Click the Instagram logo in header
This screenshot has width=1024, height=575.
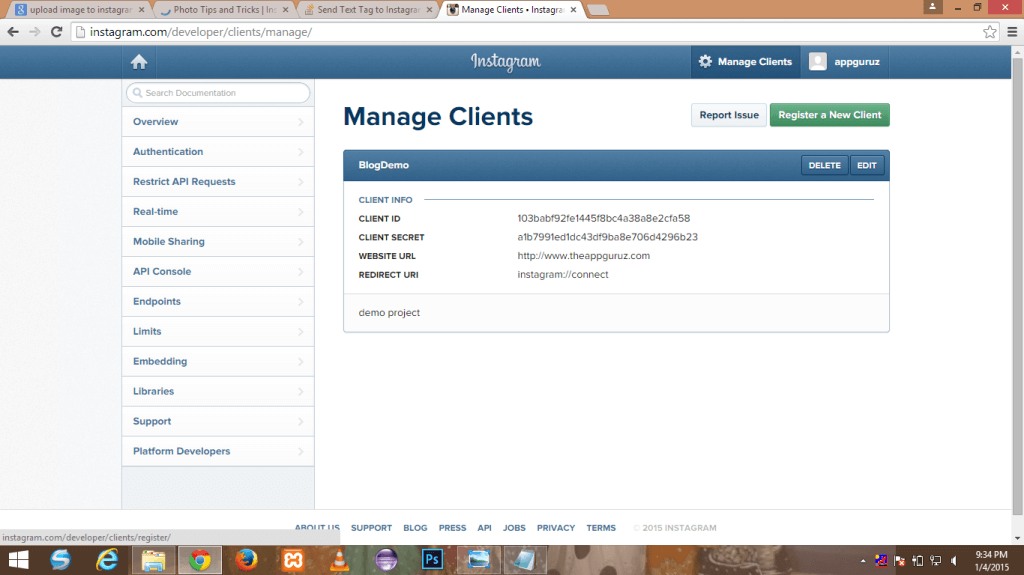(x=505, y=61)
